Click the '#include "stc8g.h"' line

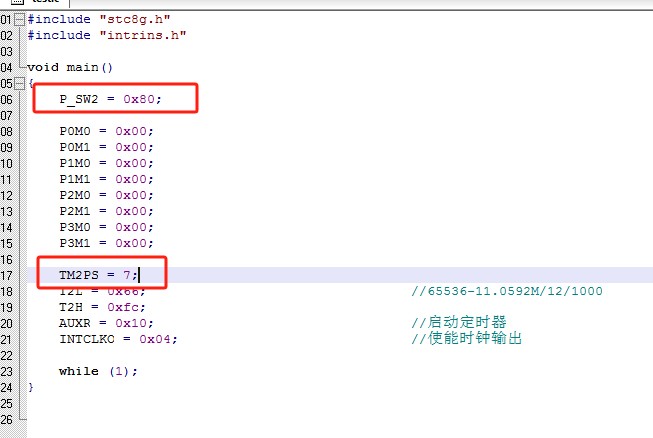99,19
